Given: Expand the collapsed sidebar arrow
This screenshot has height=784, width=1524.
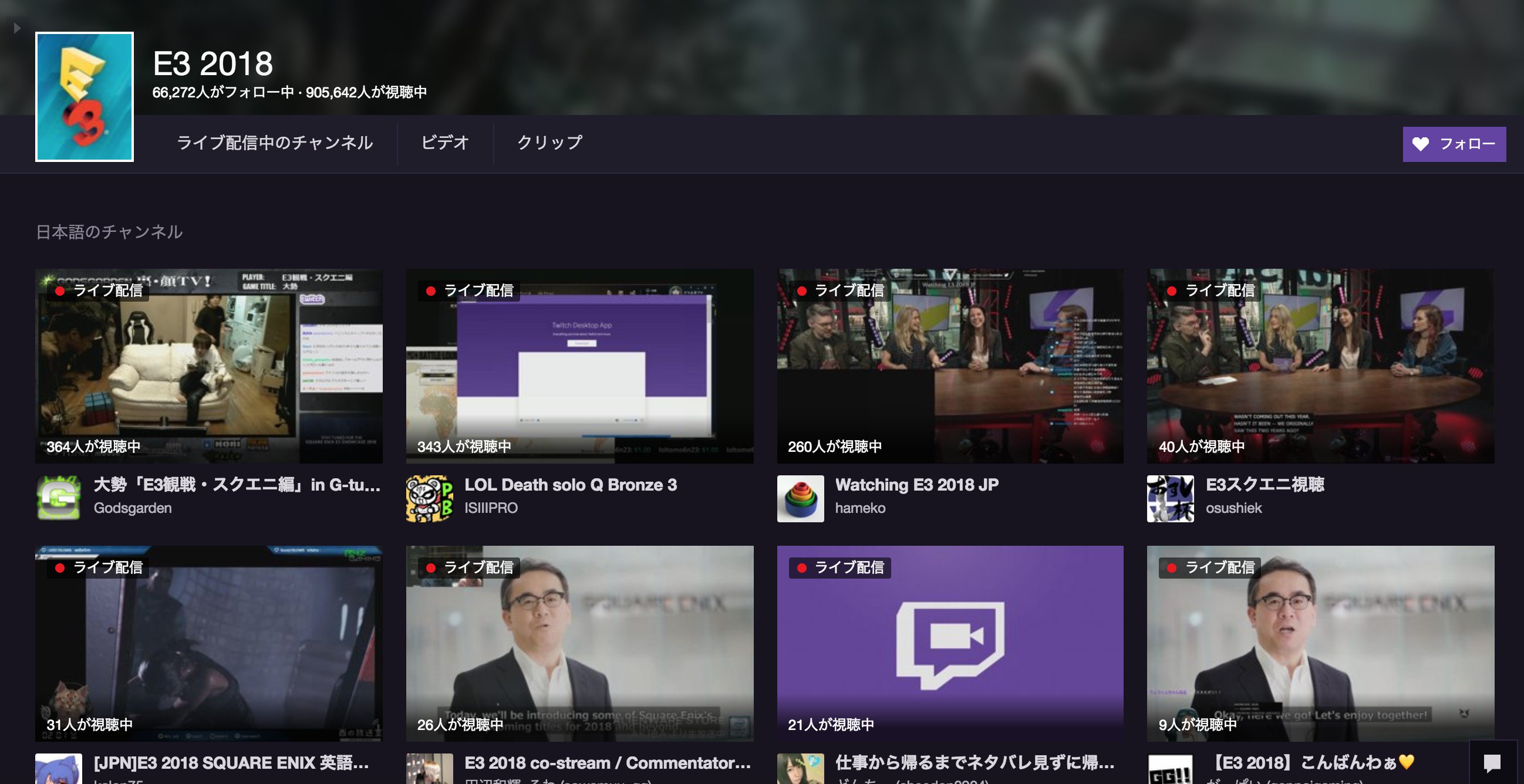Looking at the screenshot, I should pos(17,28).
